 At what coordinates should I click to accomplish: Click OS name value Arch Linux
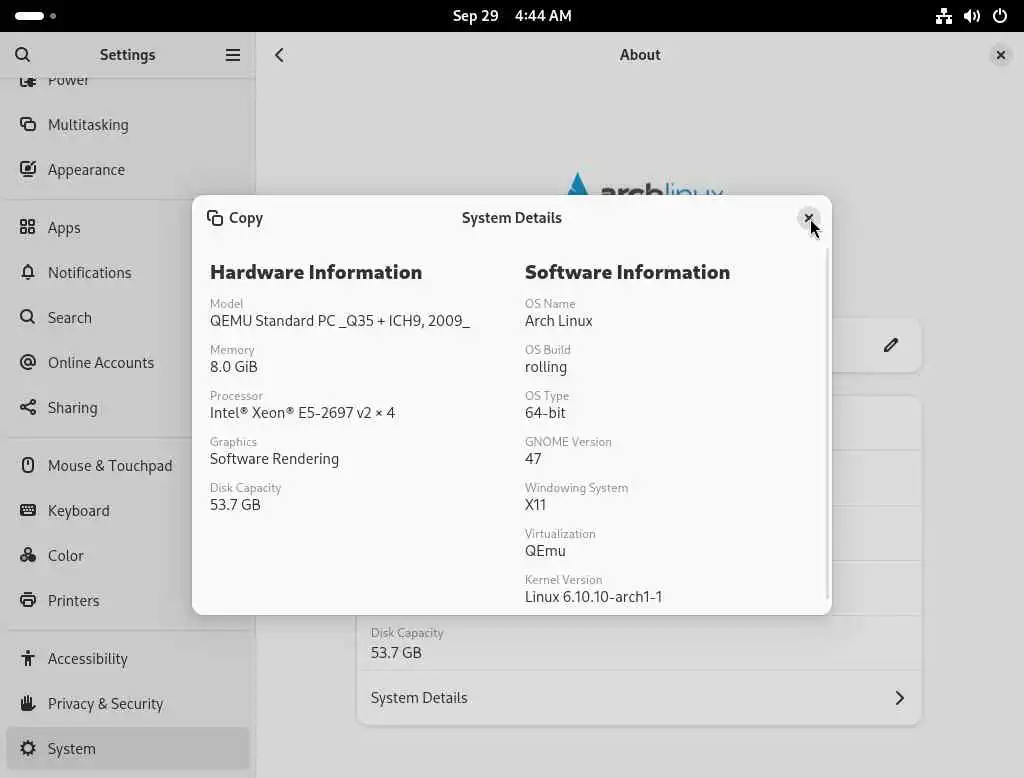tap(559, 321)
